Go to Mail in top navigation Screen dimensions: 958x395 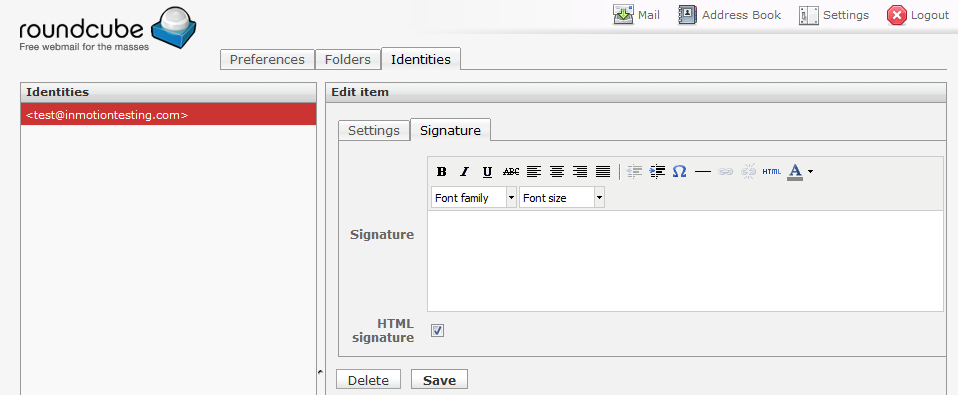(637, 15)
